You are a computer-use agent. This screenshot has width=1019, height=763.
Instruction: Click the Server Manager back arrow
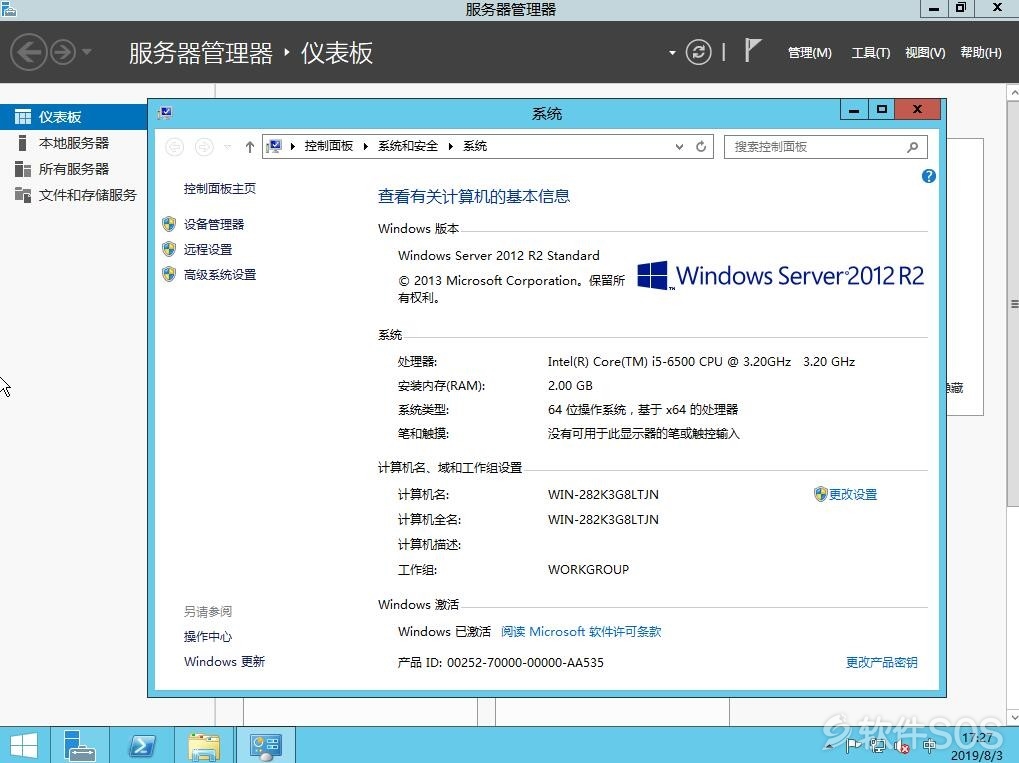pos(29,52)
